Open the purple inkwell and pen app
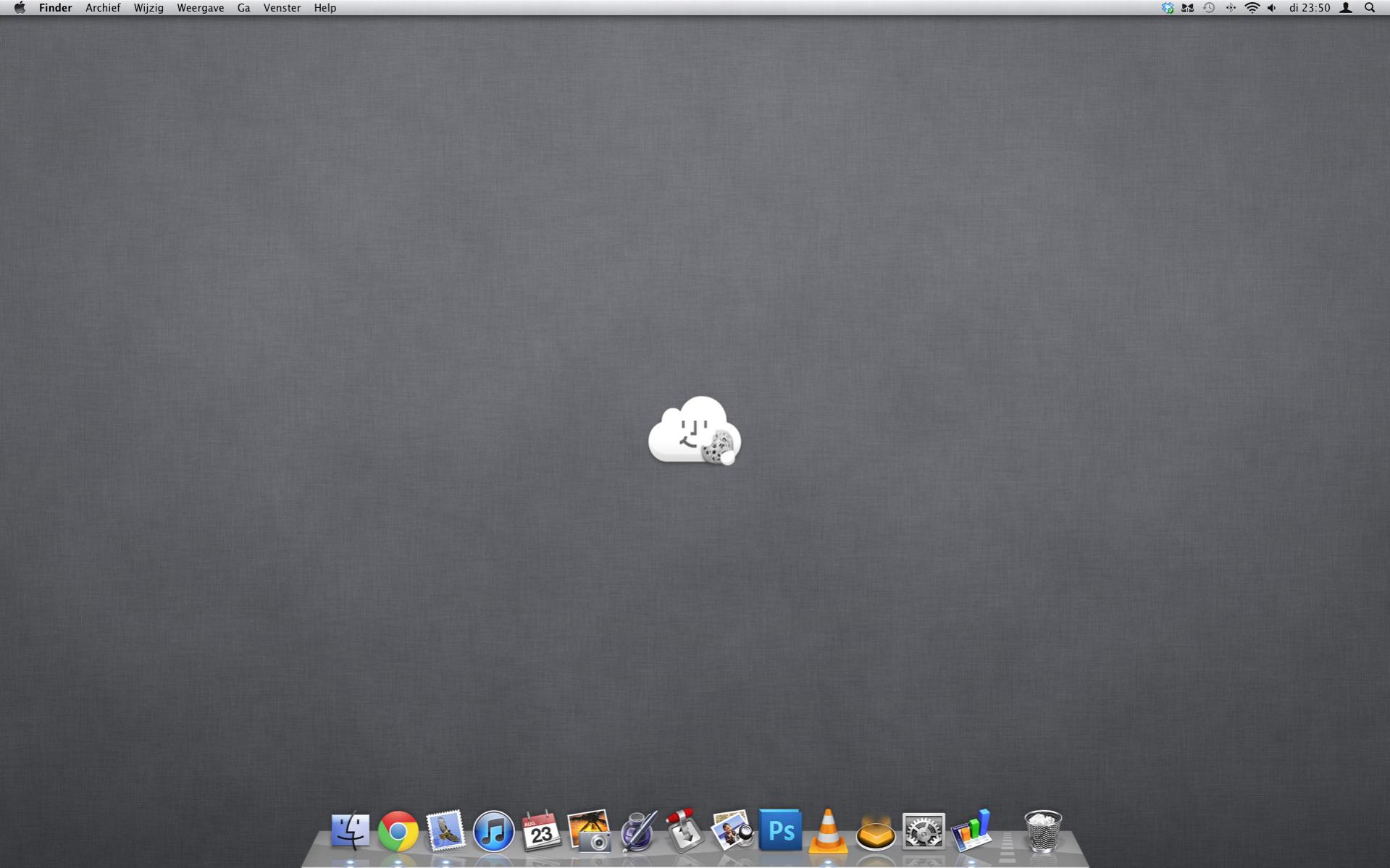Image resolution: width=1390 pixels, height=868 pixels. click(637, 830)
